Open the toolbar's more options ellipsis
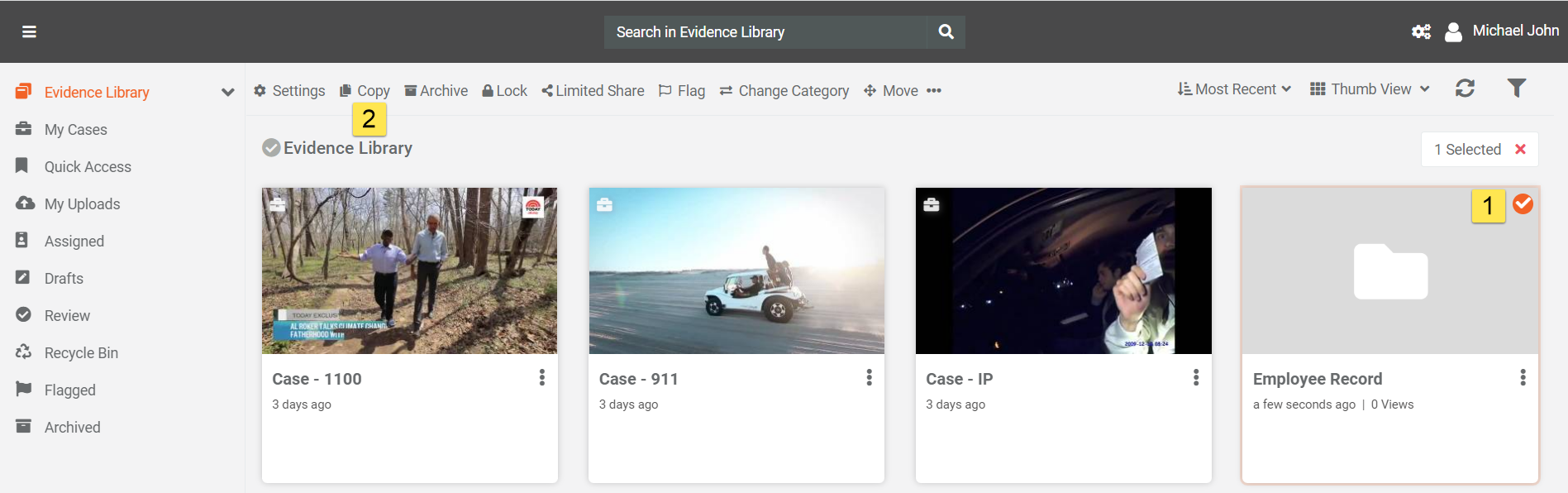Image resolution: width=1568 pixels, height=493 pixels. click(x=934, y=91)
